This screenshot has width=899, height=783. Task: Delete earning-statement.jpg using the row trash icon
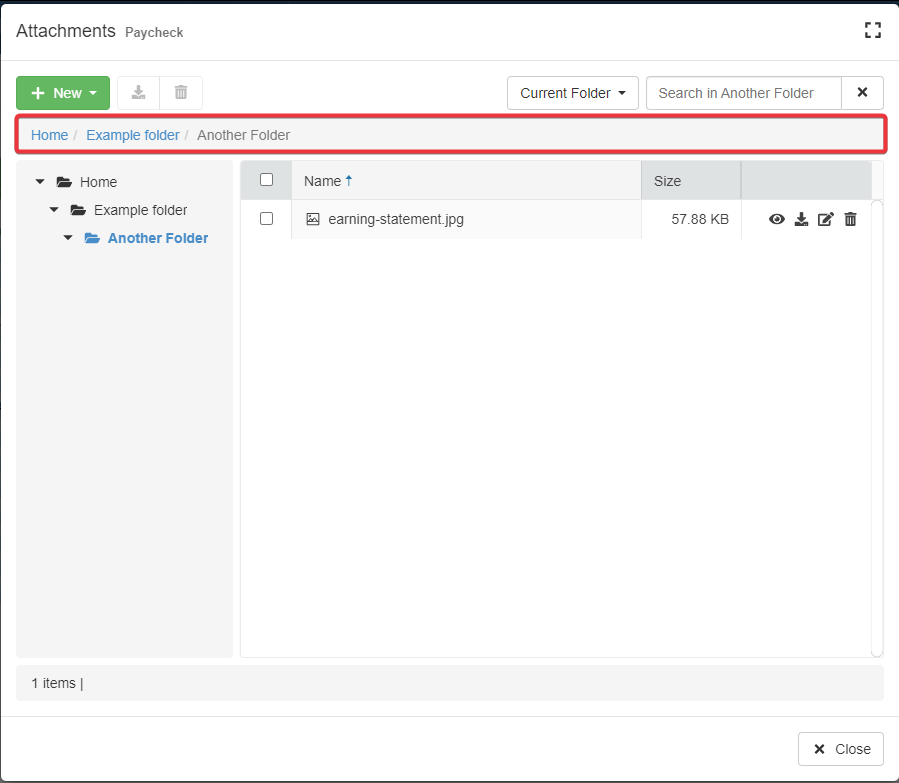[x=850, y=219]
